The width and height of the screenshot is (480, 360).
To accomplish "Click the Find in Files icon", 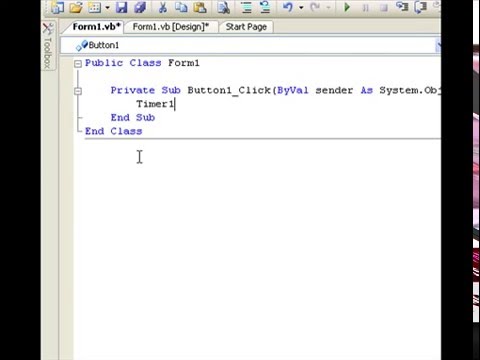I will 223,7.
